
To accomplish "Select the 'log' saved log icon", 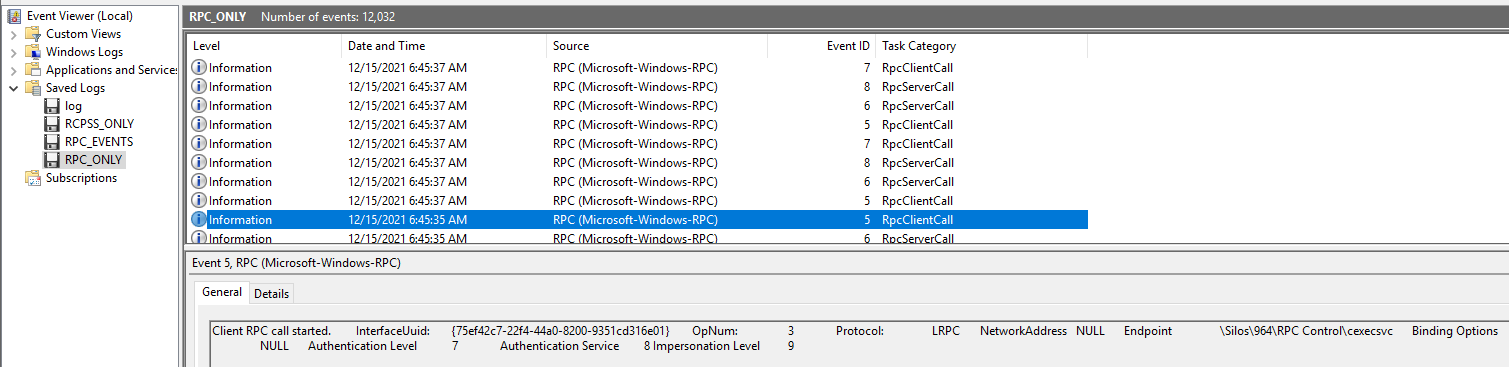I will 52,106.
